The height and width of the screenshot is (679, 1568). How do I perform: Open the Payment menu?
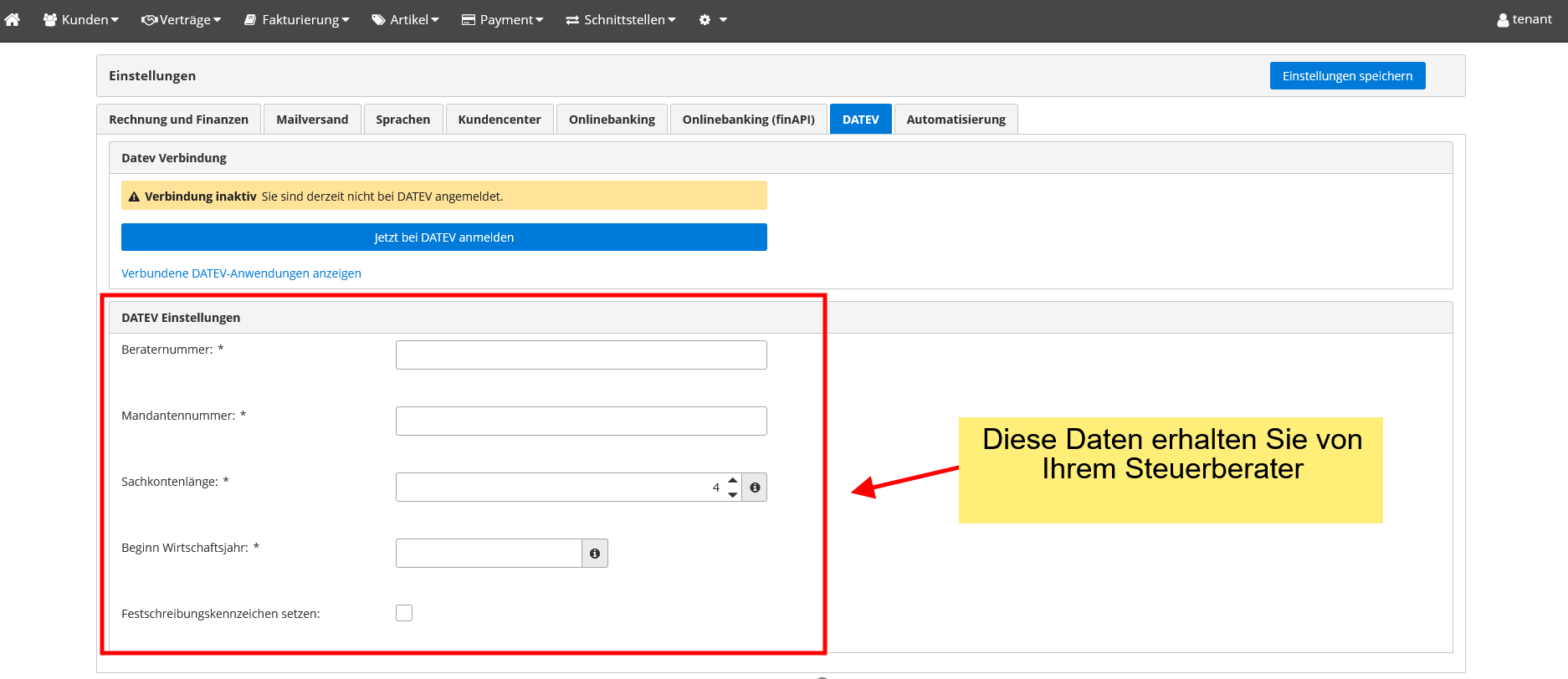click(x=503, y=19)
